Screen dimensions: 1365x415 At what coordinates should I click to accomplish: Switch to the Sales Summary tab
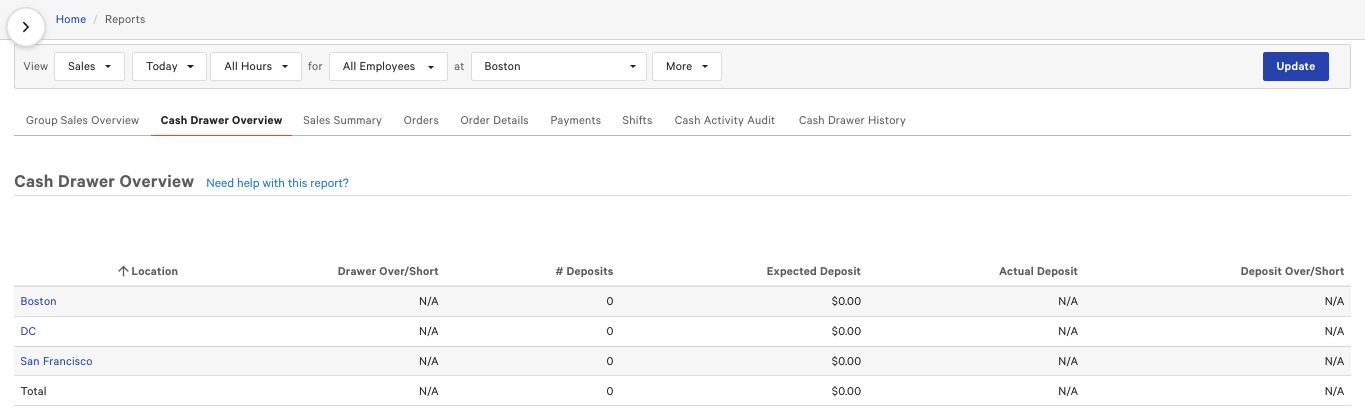[x=342, y=120]
